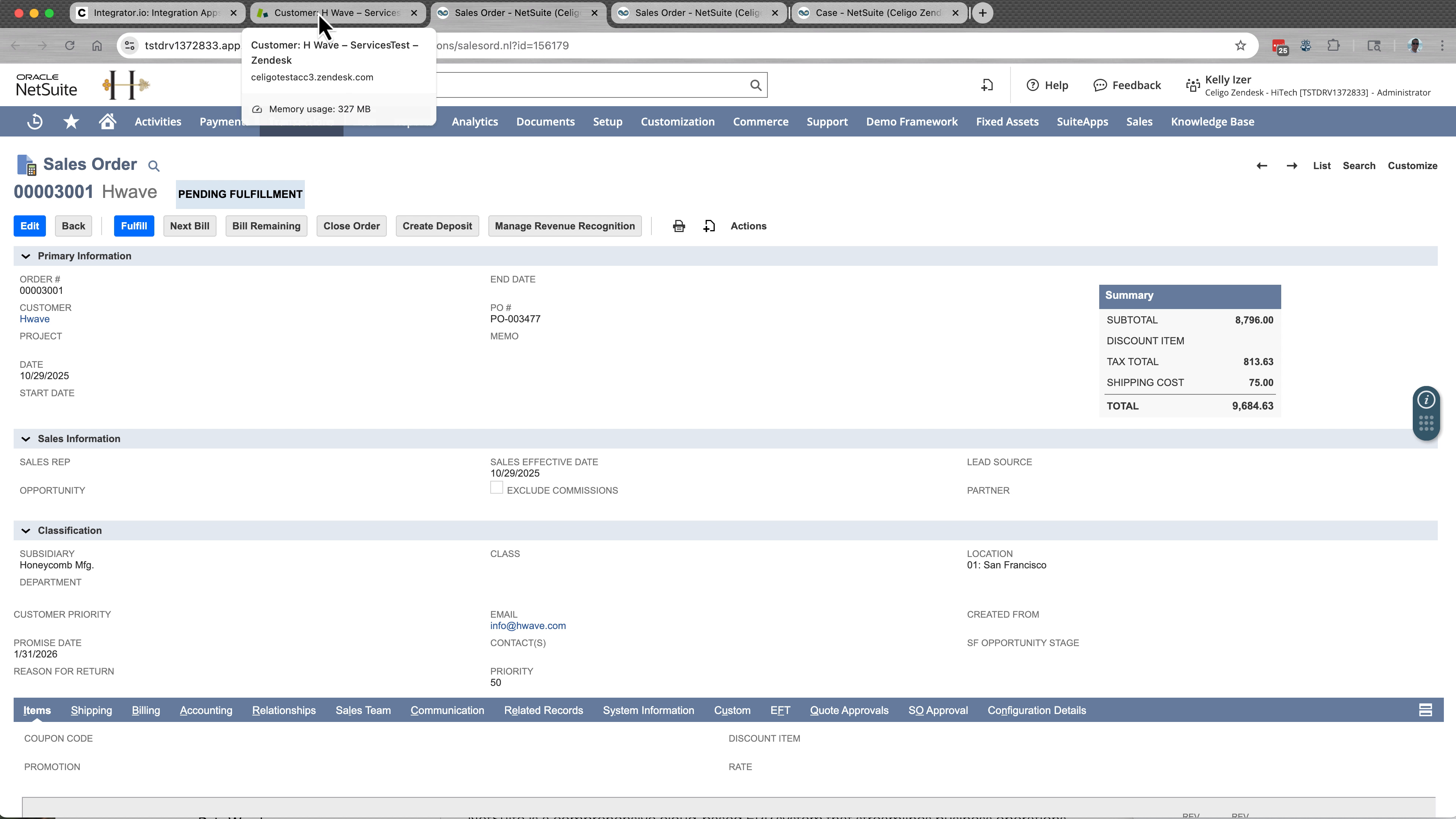The height and width of the screenshot is (819, 1456).
Task: Click the NetSuite home icon
Action: click(106, 121)
